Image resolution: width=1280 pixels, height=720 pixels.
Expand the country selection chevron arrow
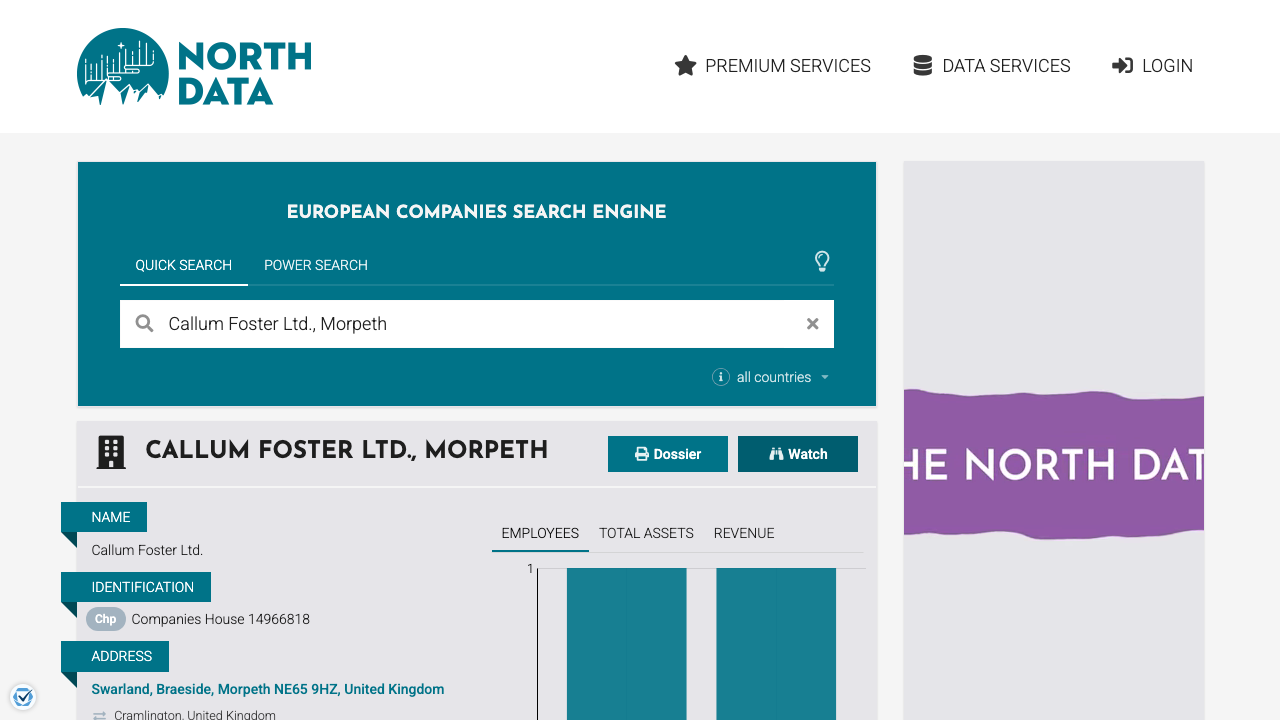coord(825,377)
